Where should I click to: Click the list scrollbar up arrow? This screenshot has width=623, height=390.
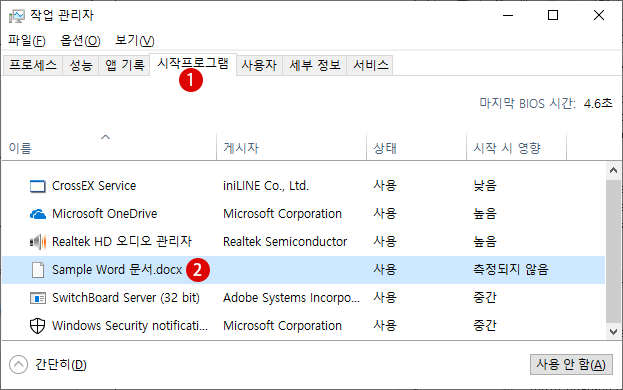coord(613,170)
